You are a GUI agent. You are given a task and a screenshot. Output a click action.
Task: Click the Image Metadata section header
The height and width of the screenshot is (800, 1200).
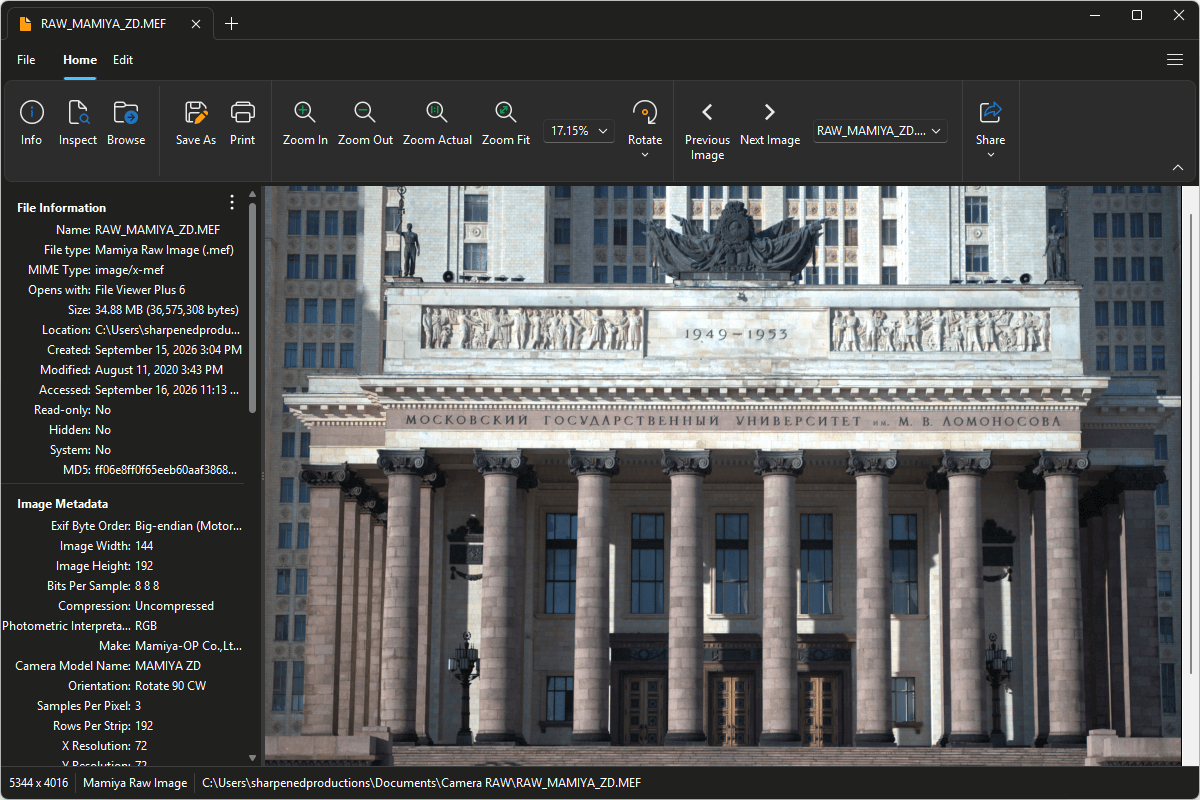(63, 504)
